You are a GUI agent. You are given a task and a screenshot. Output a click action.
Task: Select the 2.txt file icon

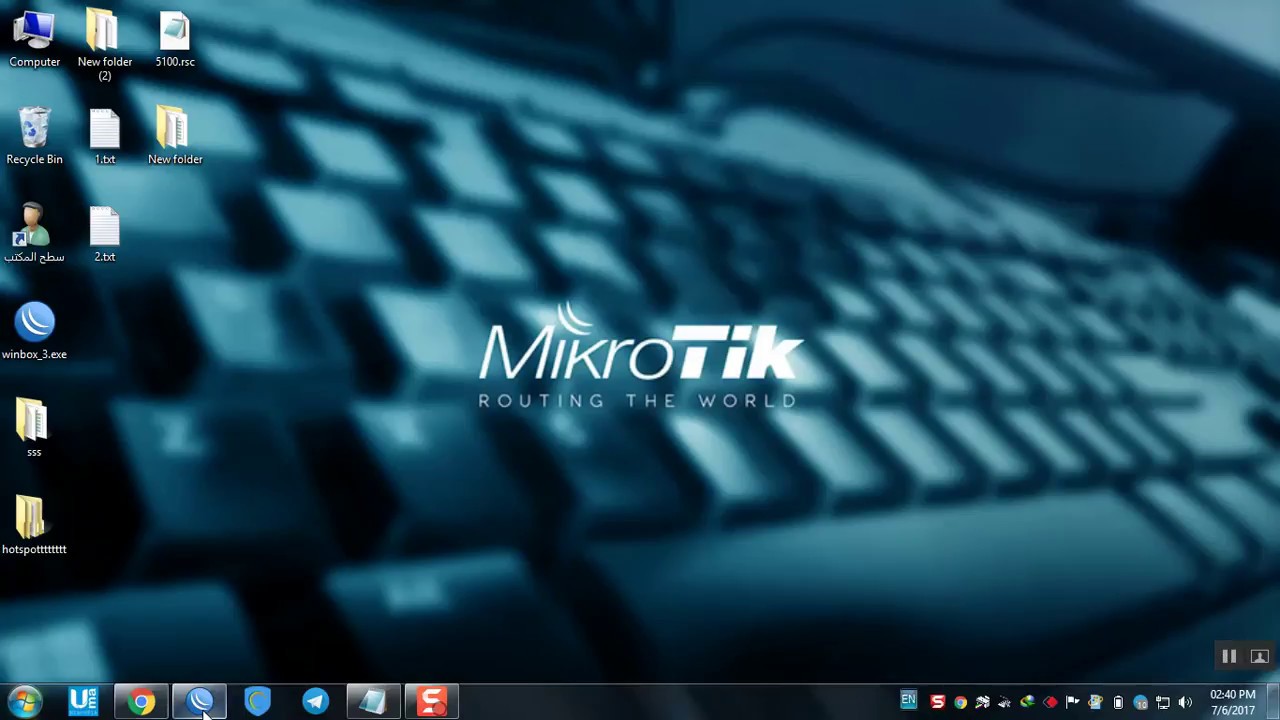104,234
